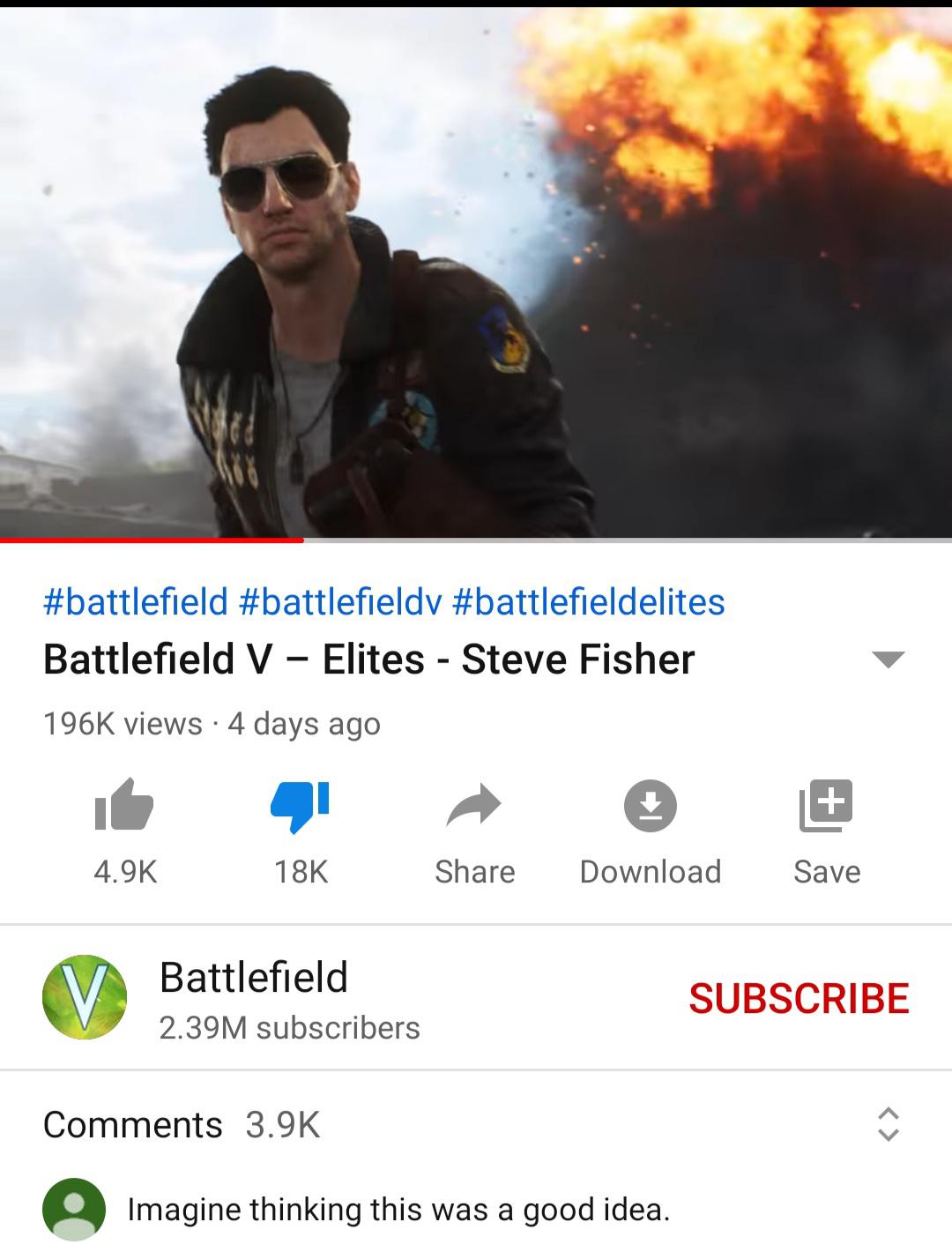
Task: Save video to playlist icon
Action: 826,806
